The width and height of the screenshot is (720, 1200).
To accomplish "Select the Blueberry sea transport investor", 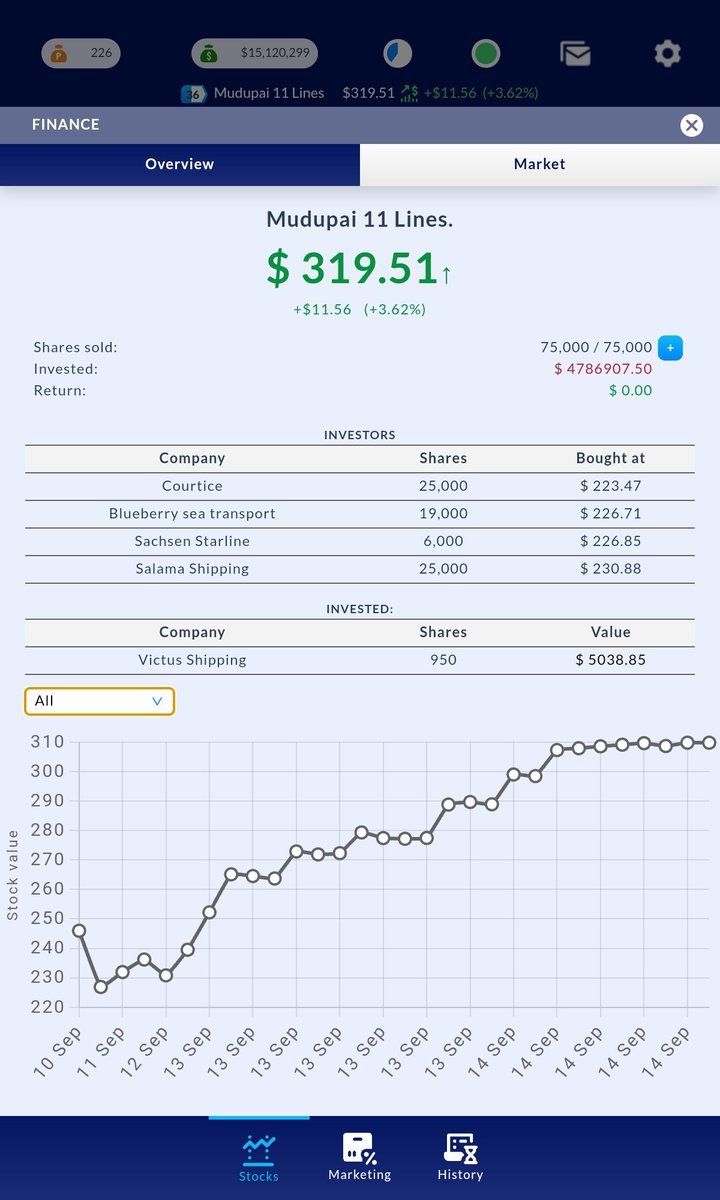I will point(360,514).
